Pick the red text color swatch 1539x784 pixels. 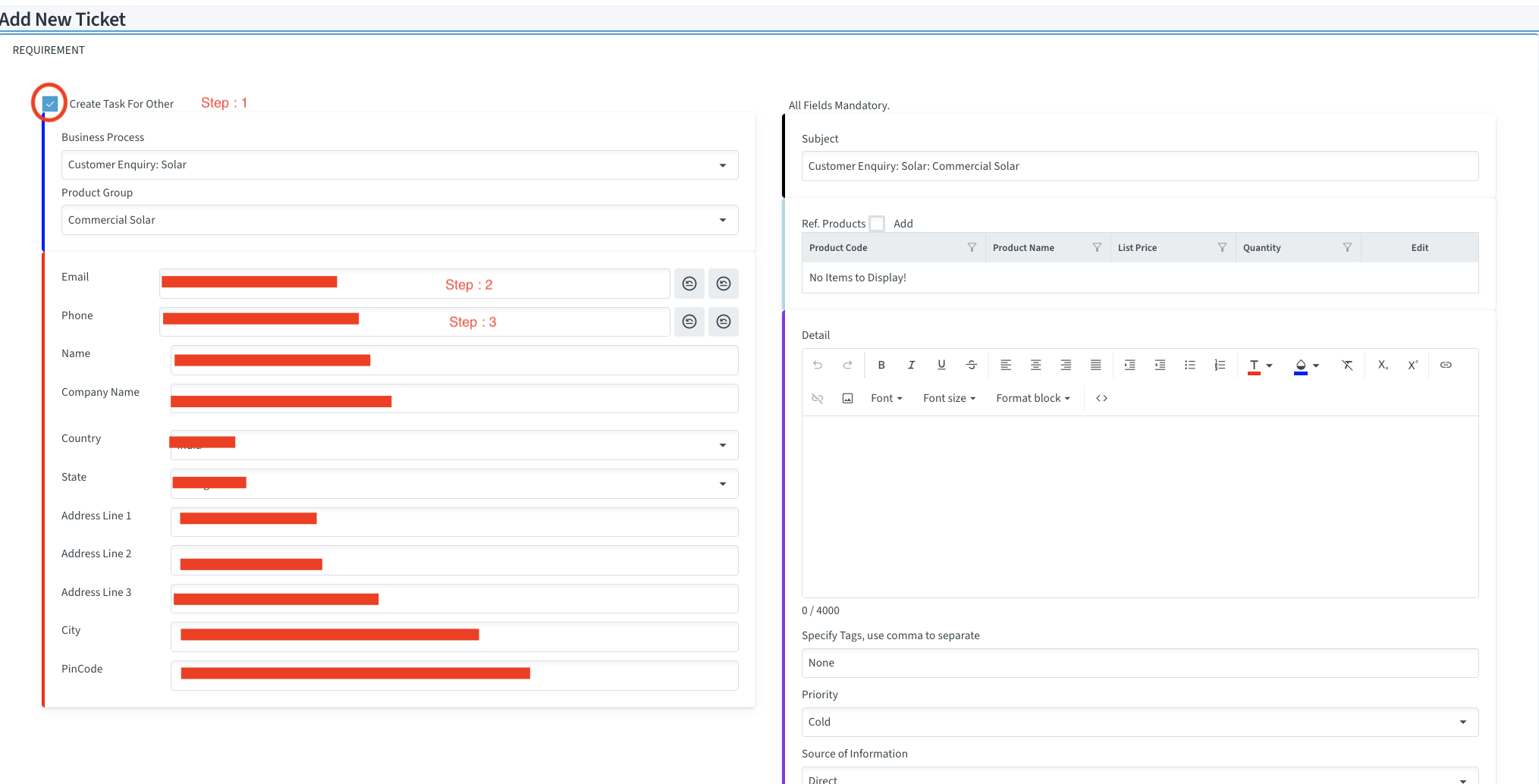click(x=1254, y=366)
